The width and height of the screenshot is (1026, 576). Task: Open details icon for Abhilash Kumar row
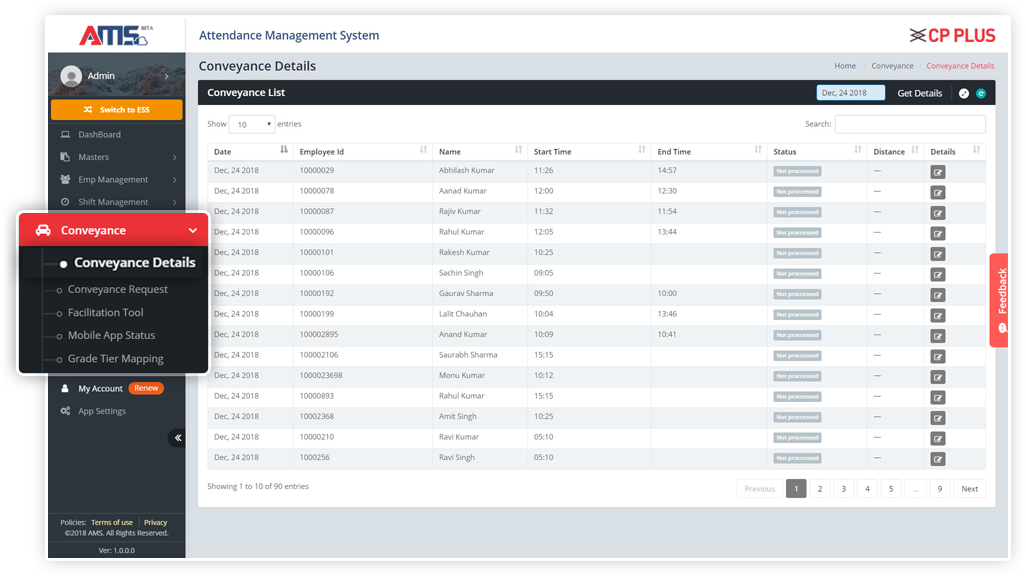point(938,172)
